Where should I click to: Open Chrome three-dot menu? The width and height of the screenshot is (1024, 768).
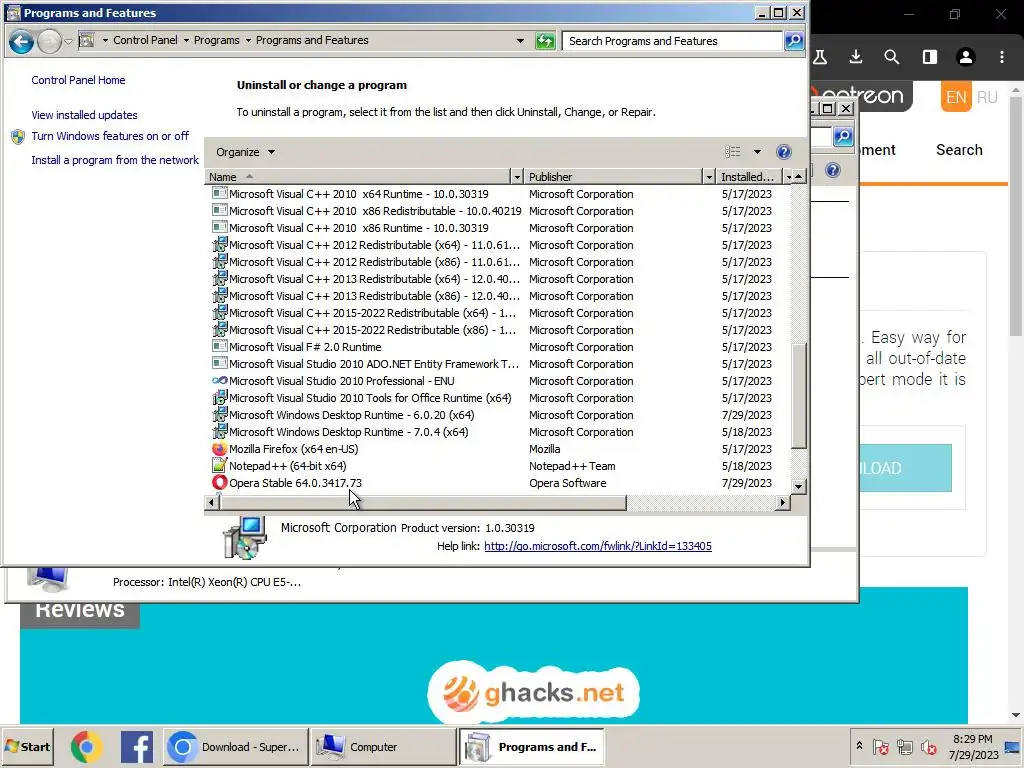click(1001, 57)
